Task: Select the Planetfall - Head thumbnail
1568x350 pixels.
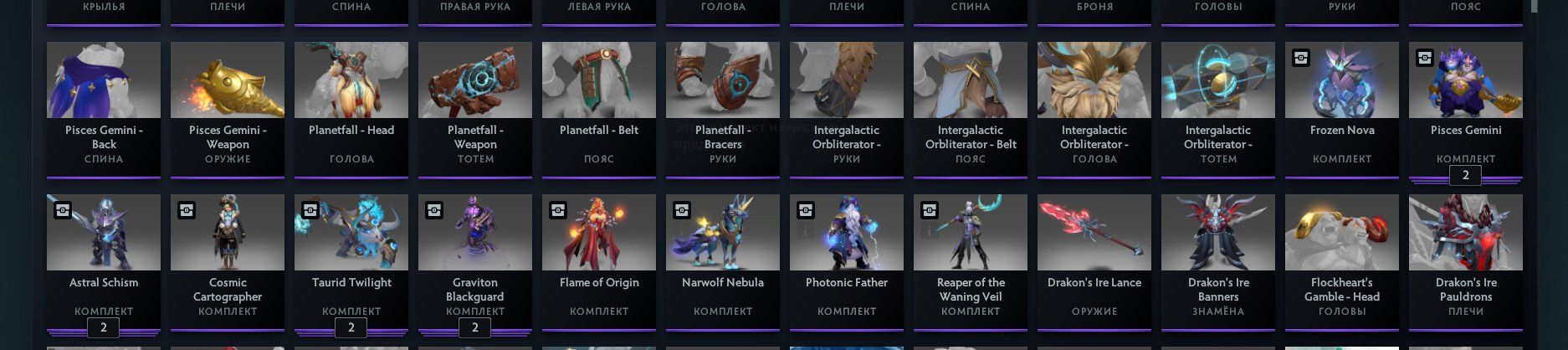Action: click(x=351, y=80)
